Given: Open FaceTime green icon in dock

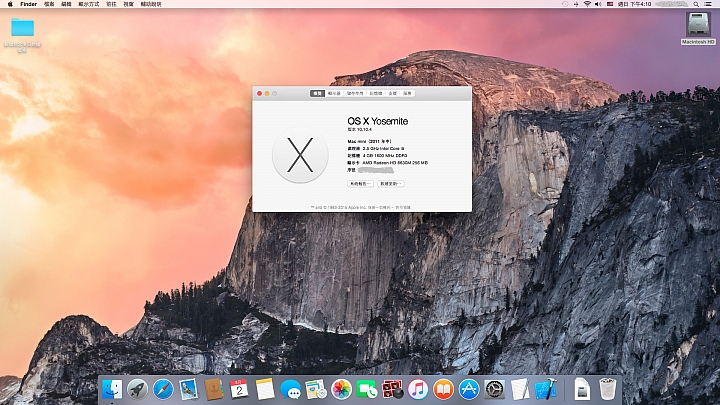Looking at the screenshot, I should click(367, 389).
